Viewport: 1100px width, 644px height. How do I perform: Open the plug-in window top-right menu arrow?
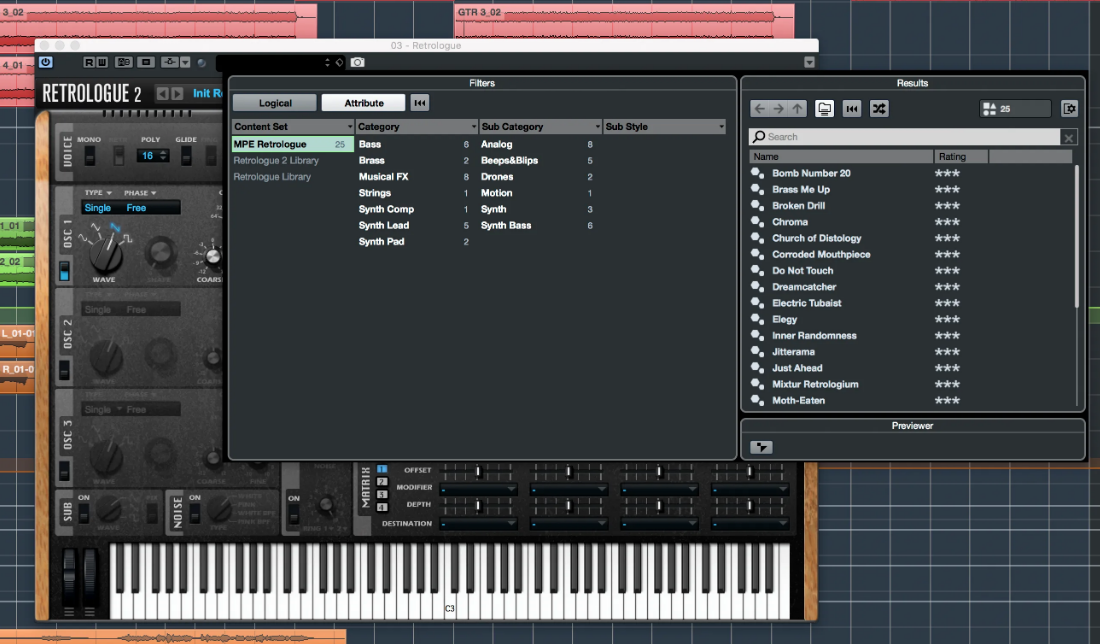pyautogui.click(x=810, y=62)
